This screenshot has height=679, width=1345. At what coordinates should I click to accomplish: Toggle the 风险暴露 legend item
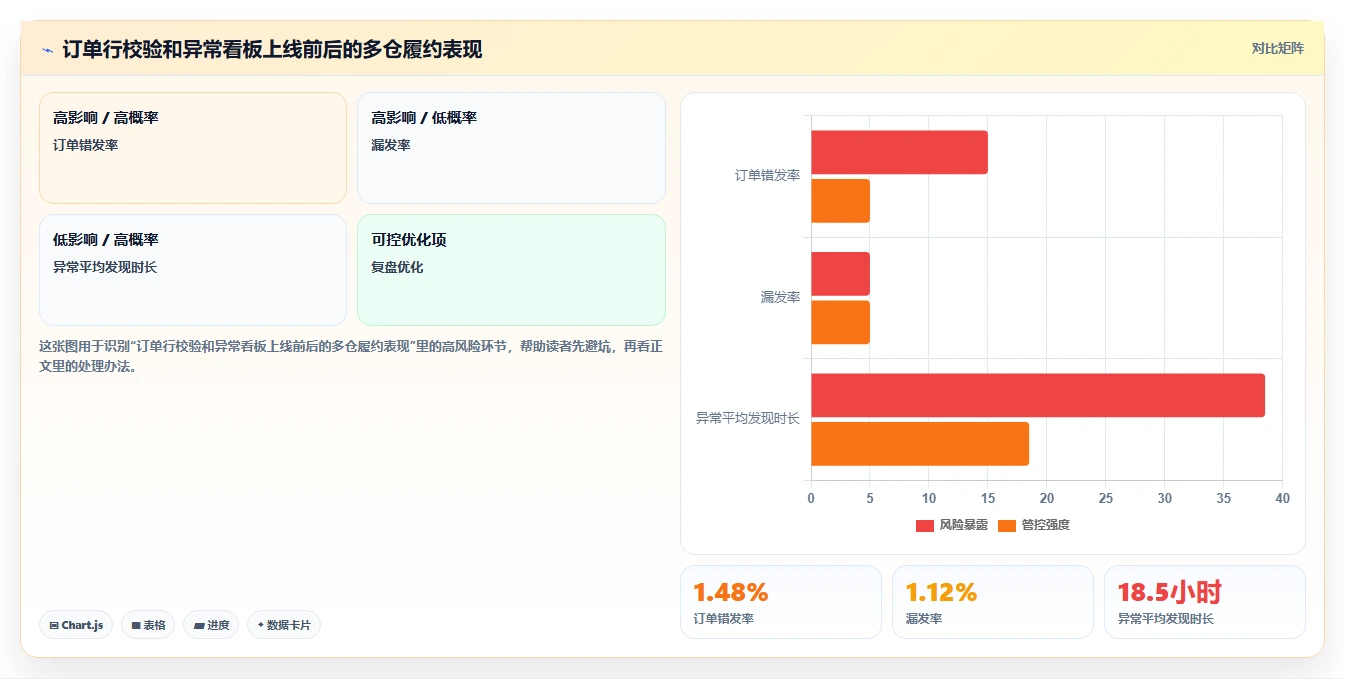tap(952, 525)
